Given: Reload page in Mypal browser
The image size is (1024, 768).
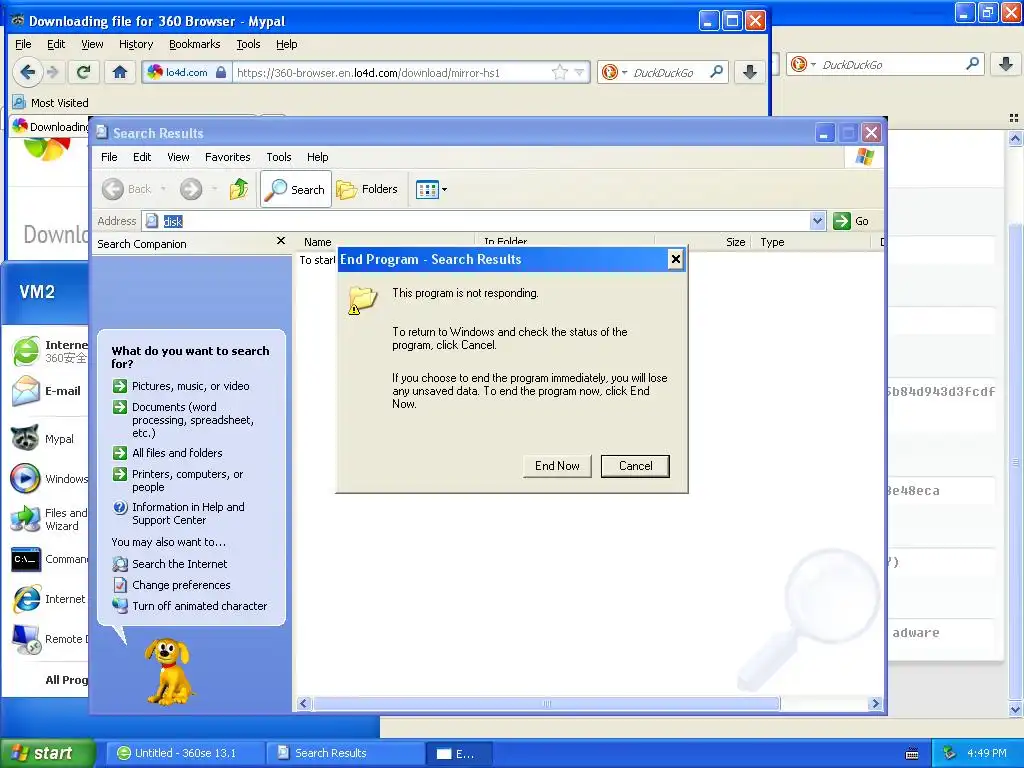Looking at the screenshot, I should click(x=83, y=72).
